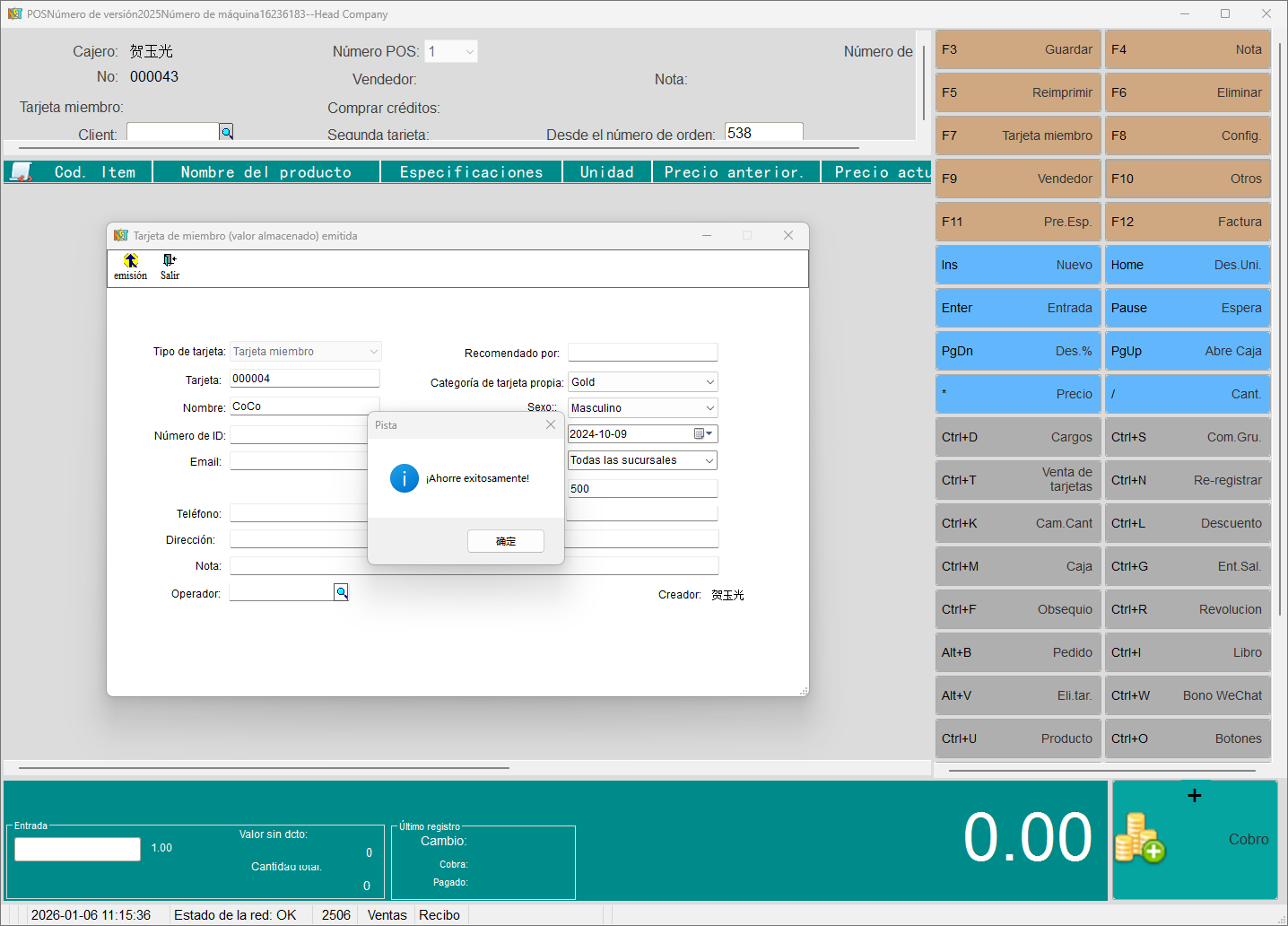
Task: Click the Operador lookup magnifier icon
Action: point(341,592)
